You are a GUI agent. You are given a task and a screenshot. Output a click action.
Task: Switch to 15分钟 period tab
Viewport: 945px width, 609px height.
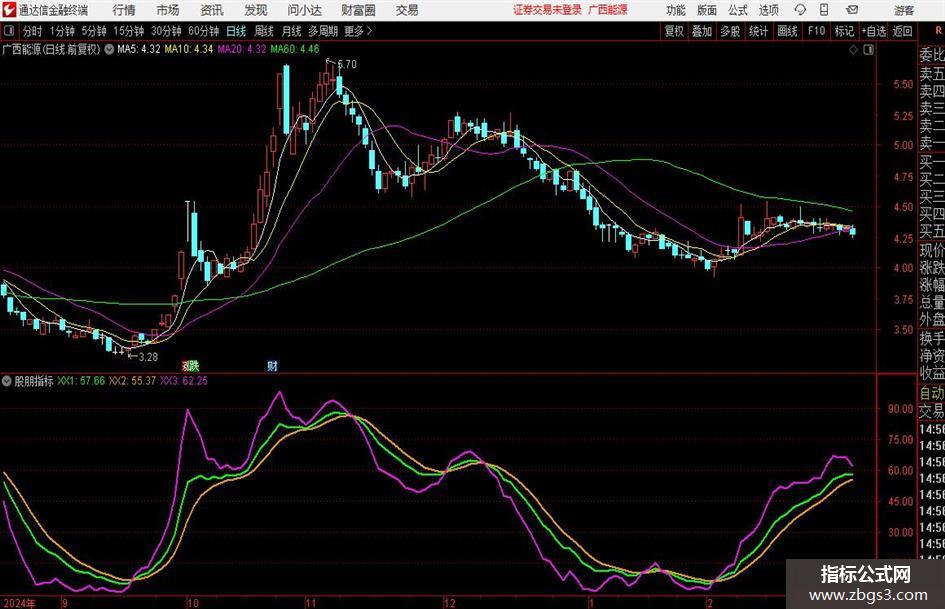[x=129, y=31]
